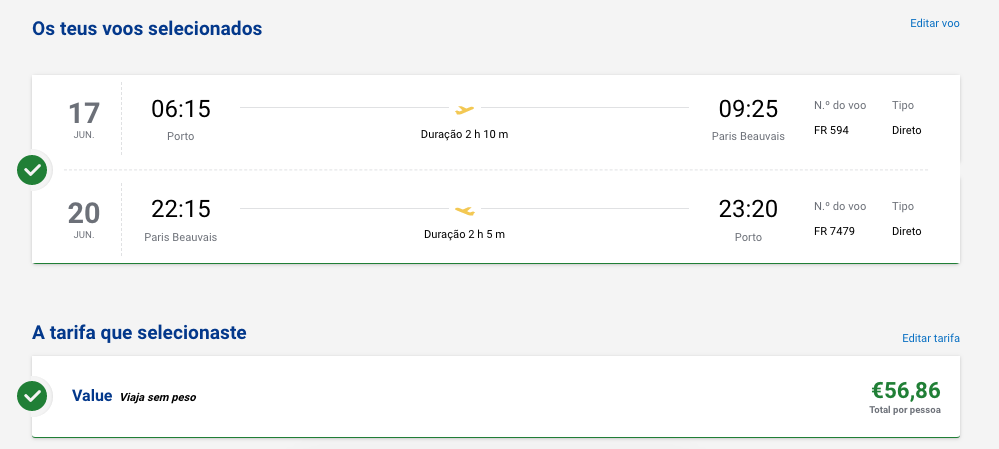This screenshot has height=449, width=999.
Task: Click the 22:15 Paris Beauvais departure time
Action: point(181,209)
